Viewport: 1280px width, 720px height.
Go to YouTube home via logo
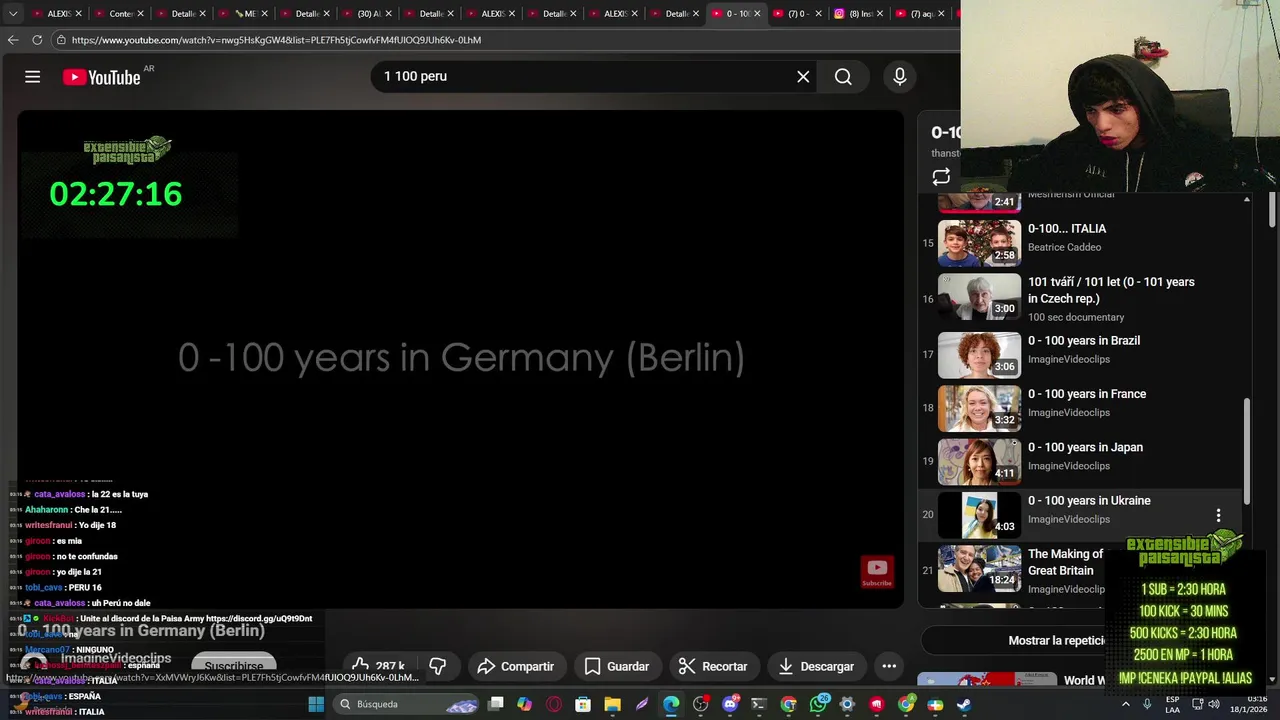(102, 77)
